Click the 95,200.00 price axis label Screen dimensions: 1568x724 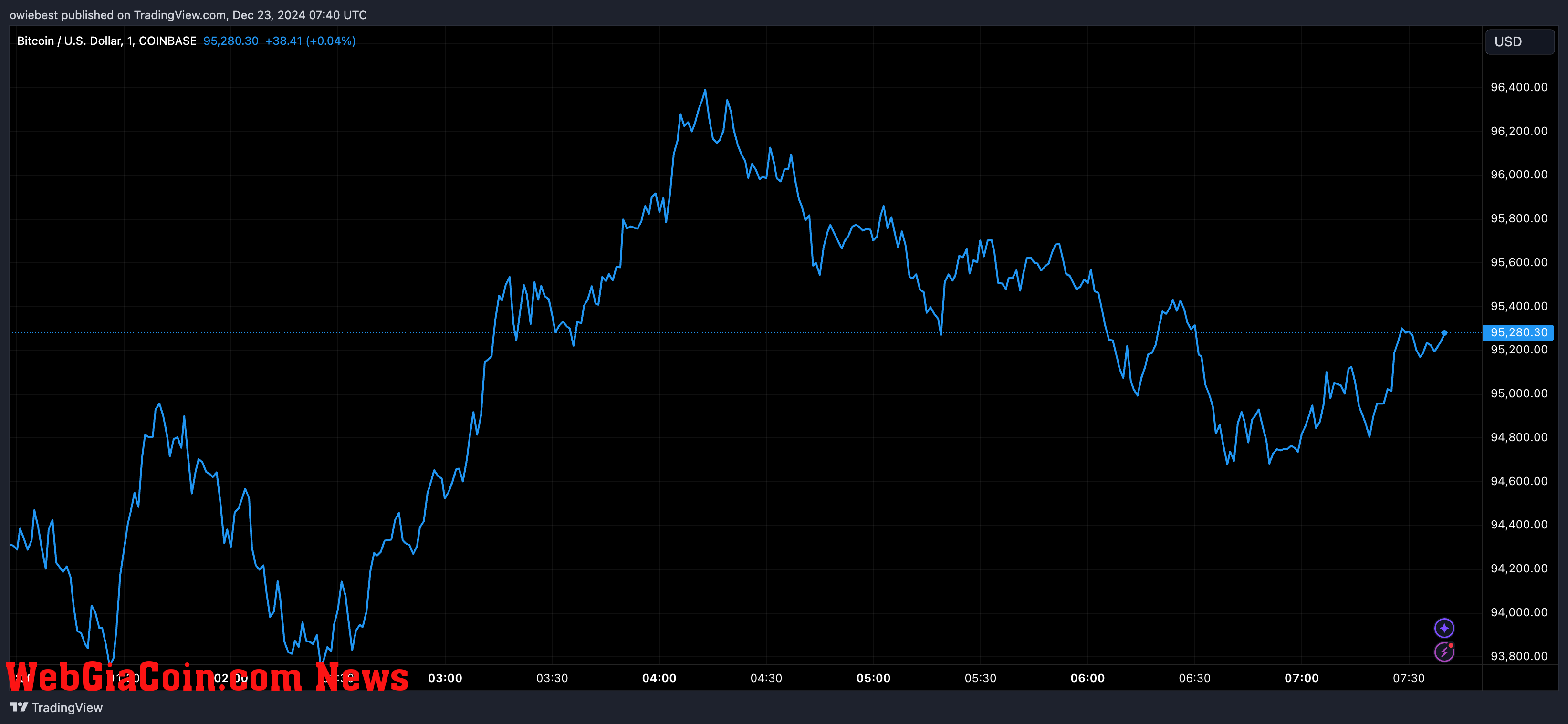(1519, 349)
